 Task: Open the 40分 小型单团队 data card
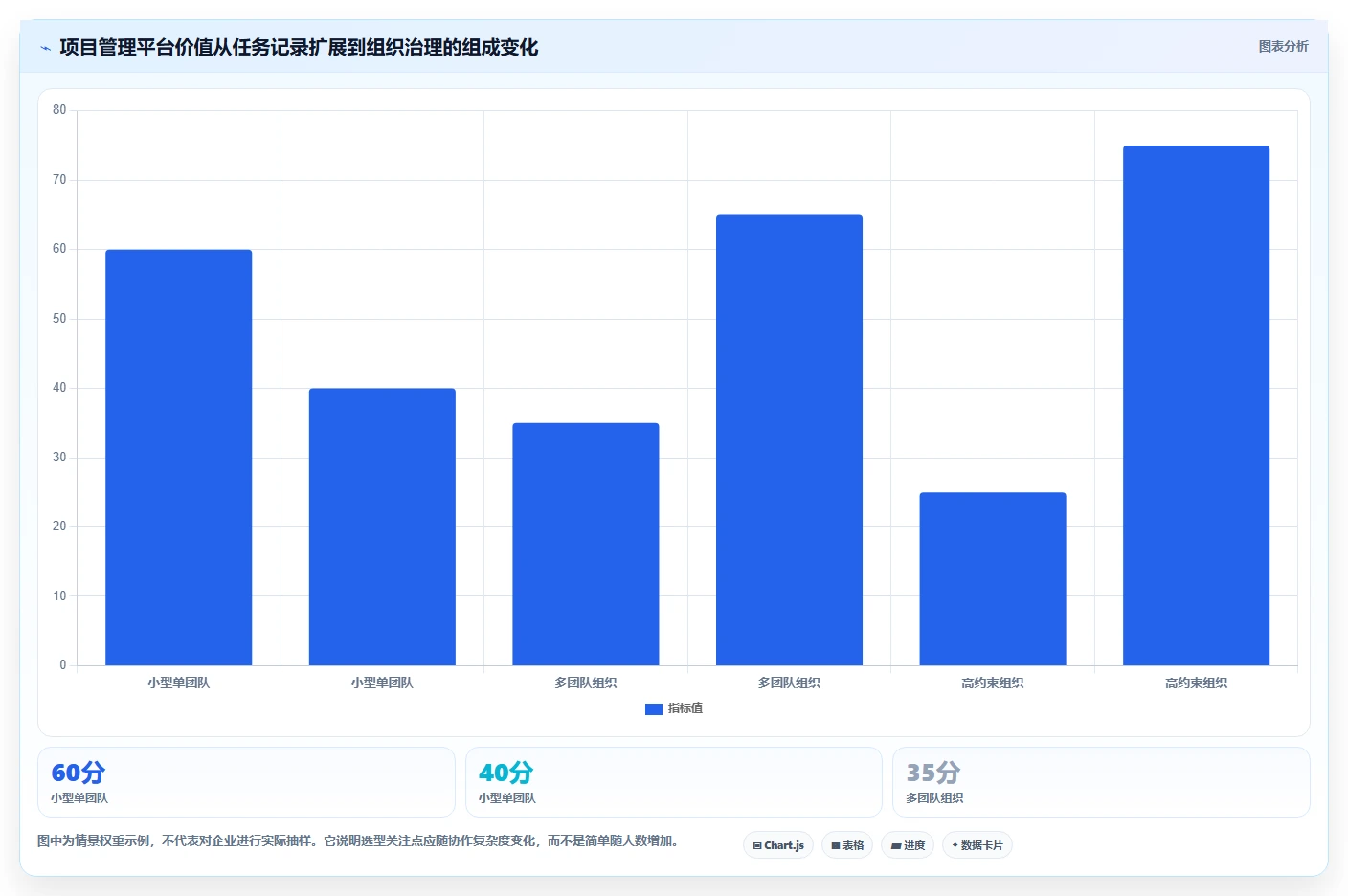tap(674, 782)
